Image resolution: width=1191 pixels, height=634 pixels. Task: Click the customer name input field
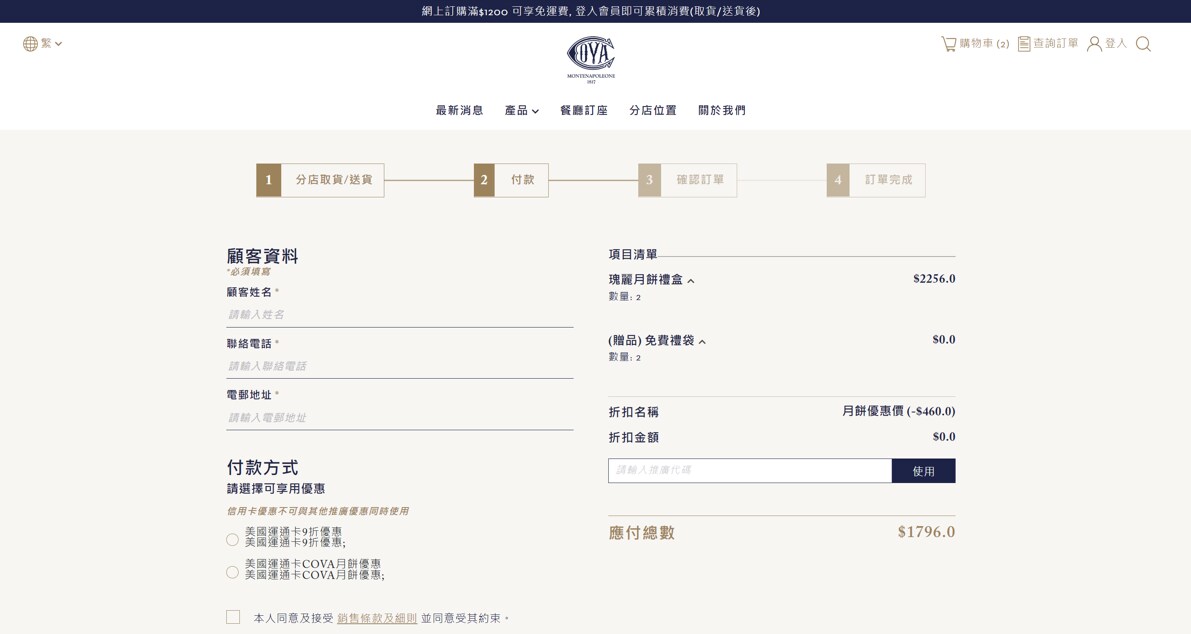(399, 315)
